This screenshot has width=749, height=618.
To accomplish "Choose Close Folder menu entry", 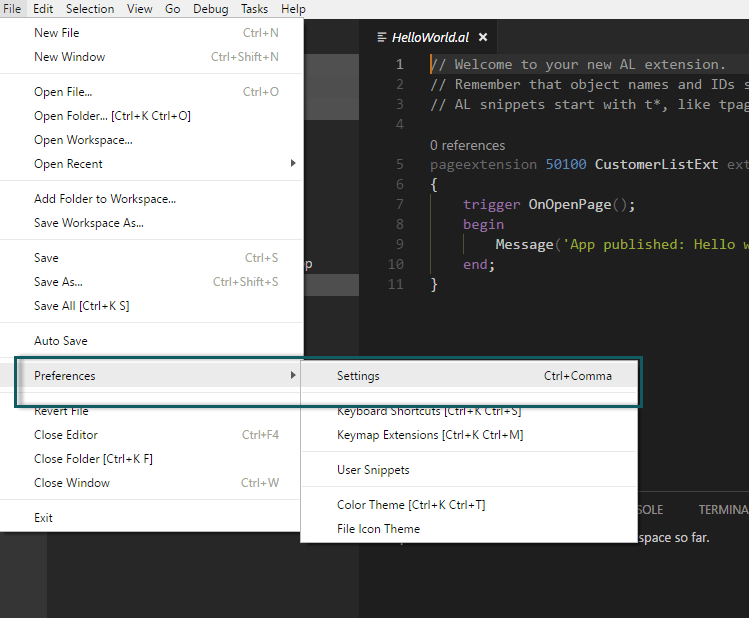I will (93, 459).
